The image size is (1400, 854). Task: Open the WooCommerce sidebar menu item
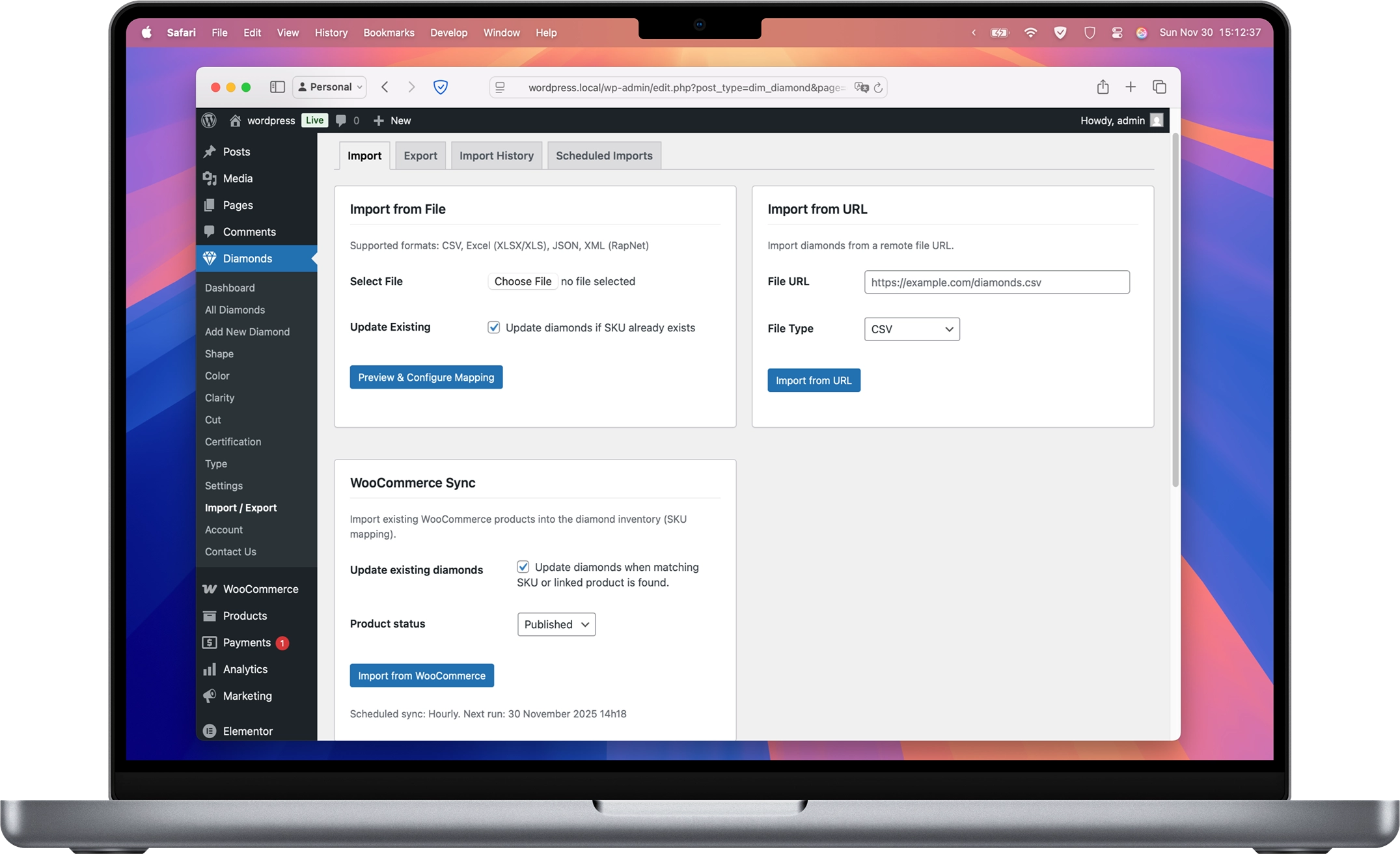(x=260, y=589)
